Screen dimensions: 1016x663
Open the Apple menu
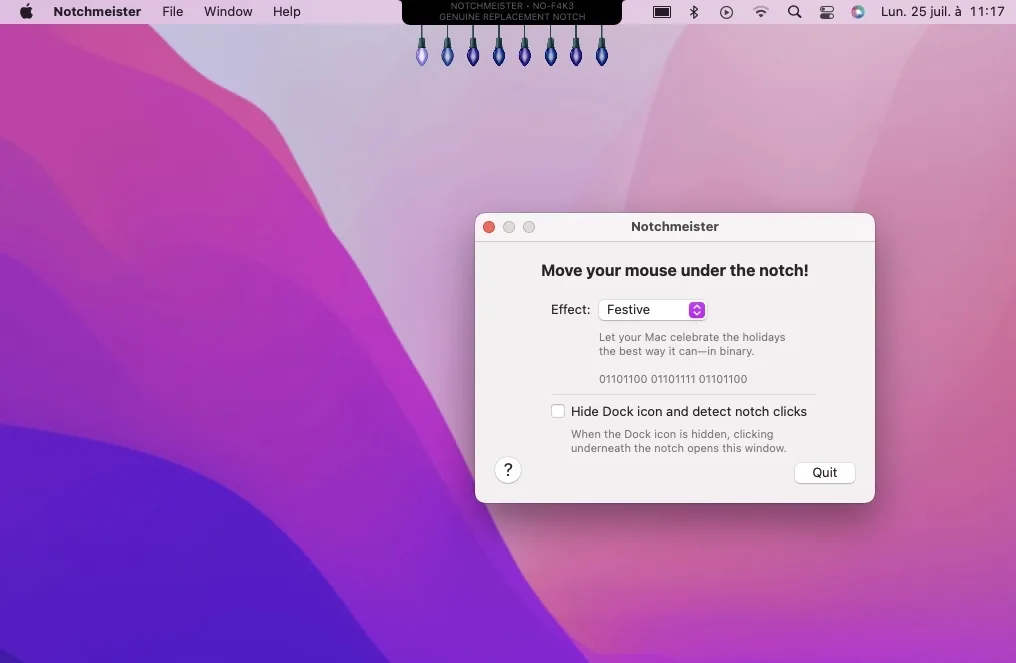[x=26, y=12]
